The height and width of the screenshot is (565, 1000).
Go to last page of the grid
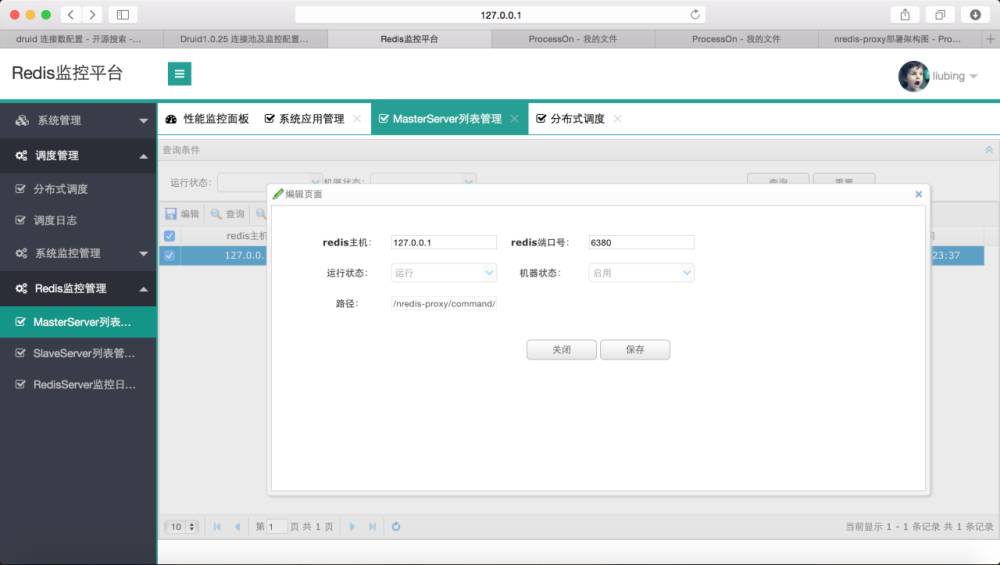coord(372,527)
